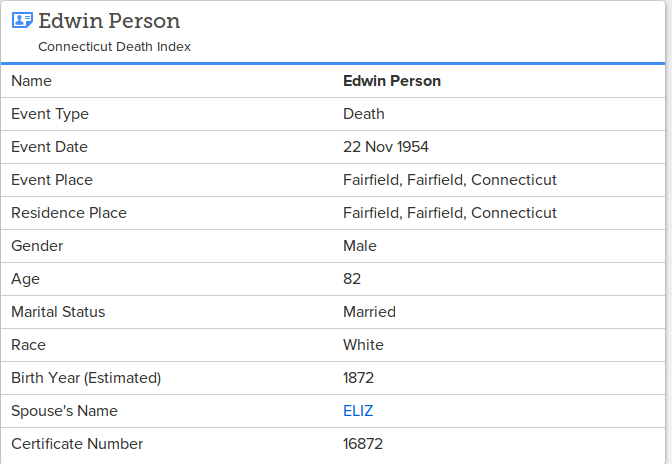Click the Certificate Number label
Screen dimensions: 672x464
tap(77, 444)
